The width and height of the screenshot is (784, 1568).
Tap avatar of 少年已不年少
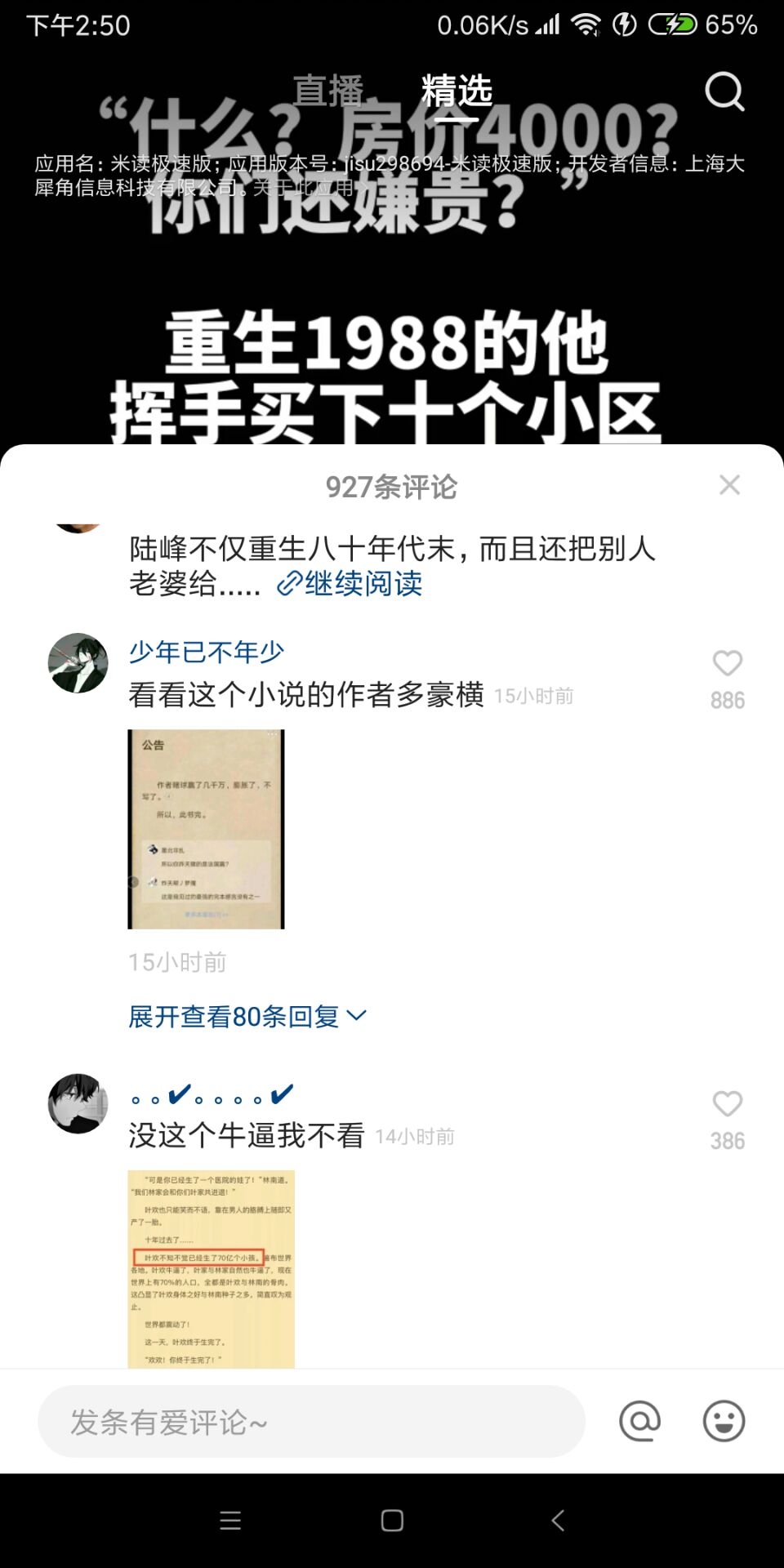(x=78, y=663)
